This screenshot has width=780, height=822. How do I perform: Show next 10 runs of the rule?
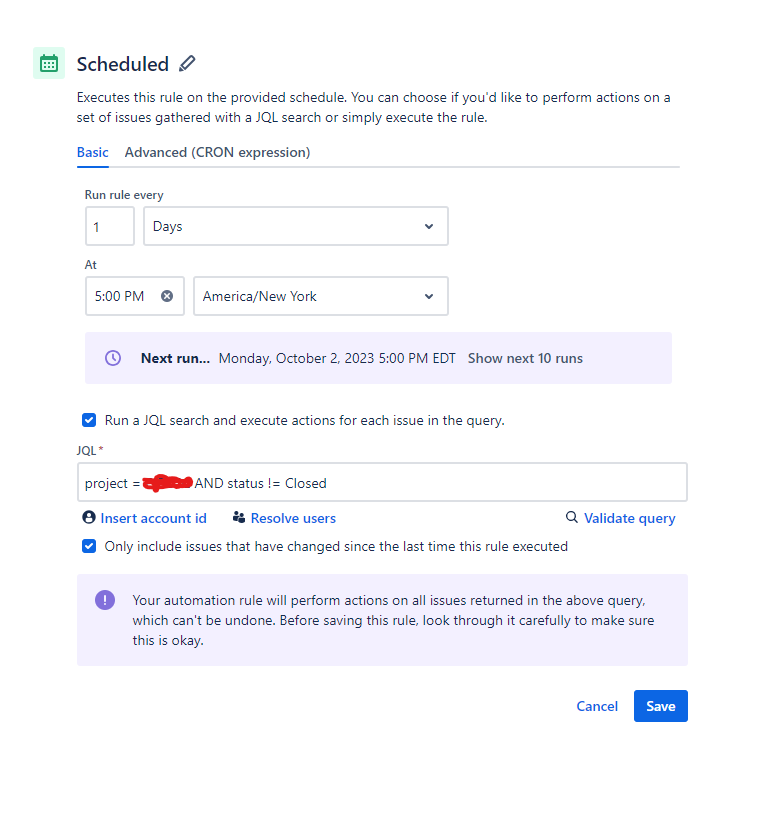click(525, 357)
